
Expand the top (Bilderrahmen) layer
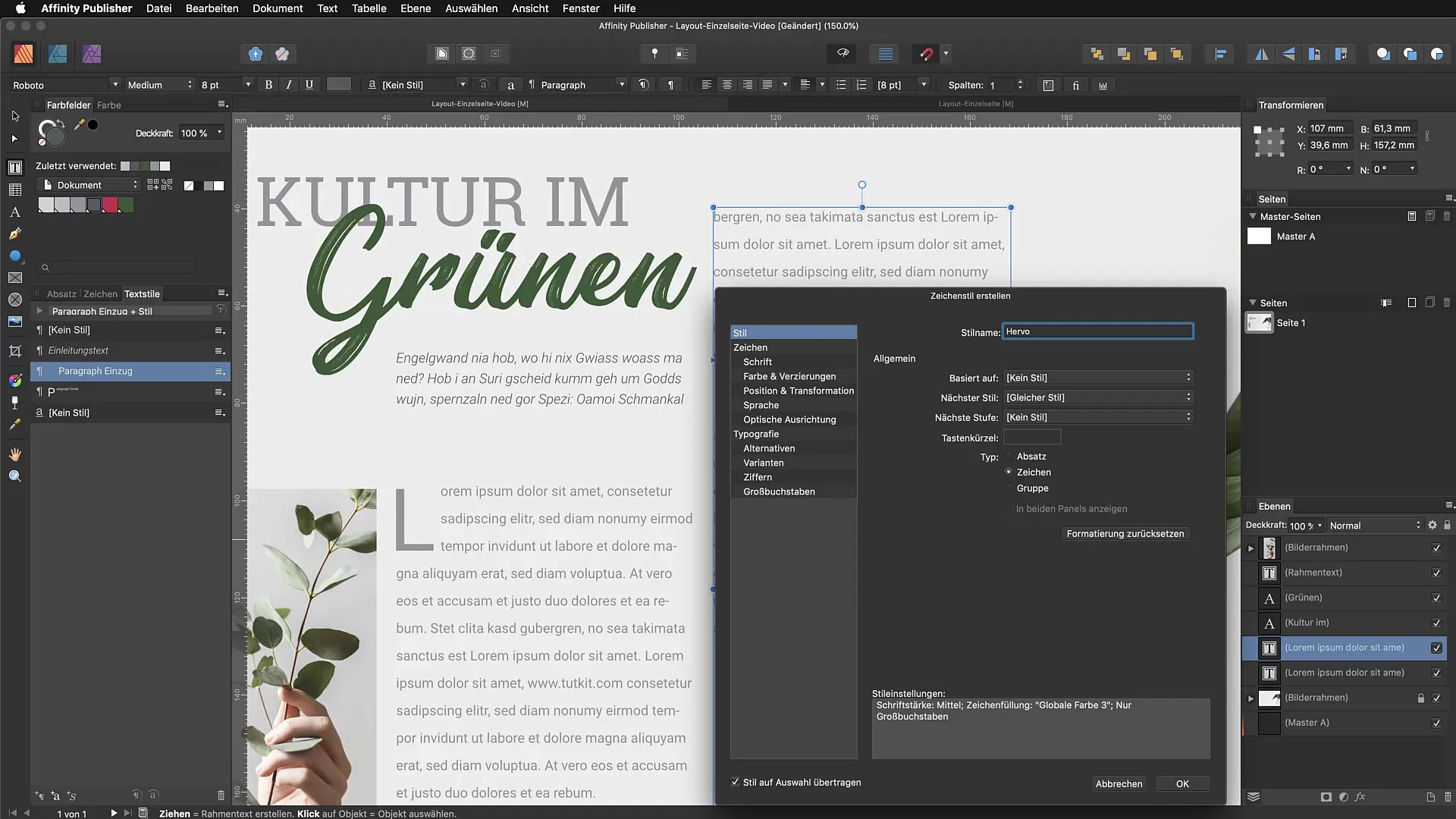click(1251, 548)
